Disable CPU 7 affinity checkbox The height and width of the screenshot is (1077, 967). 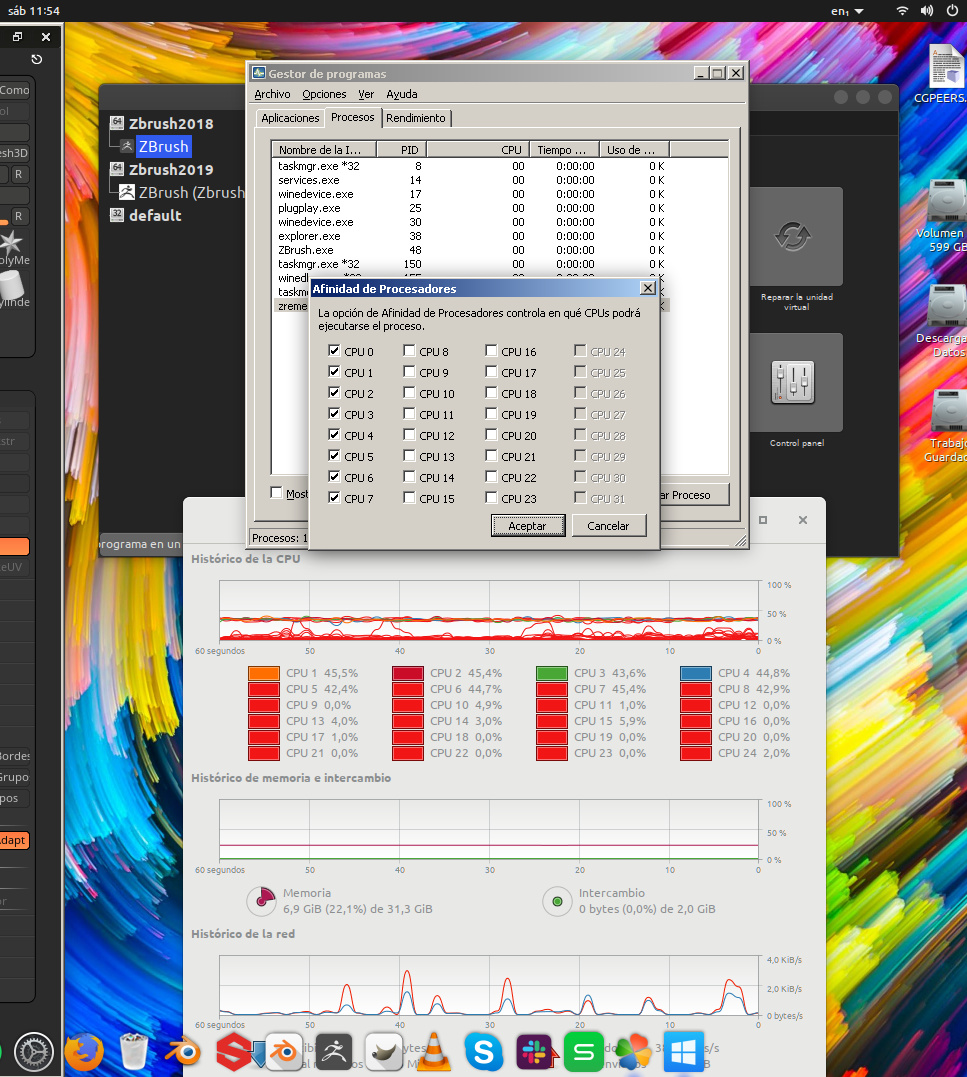334,498
